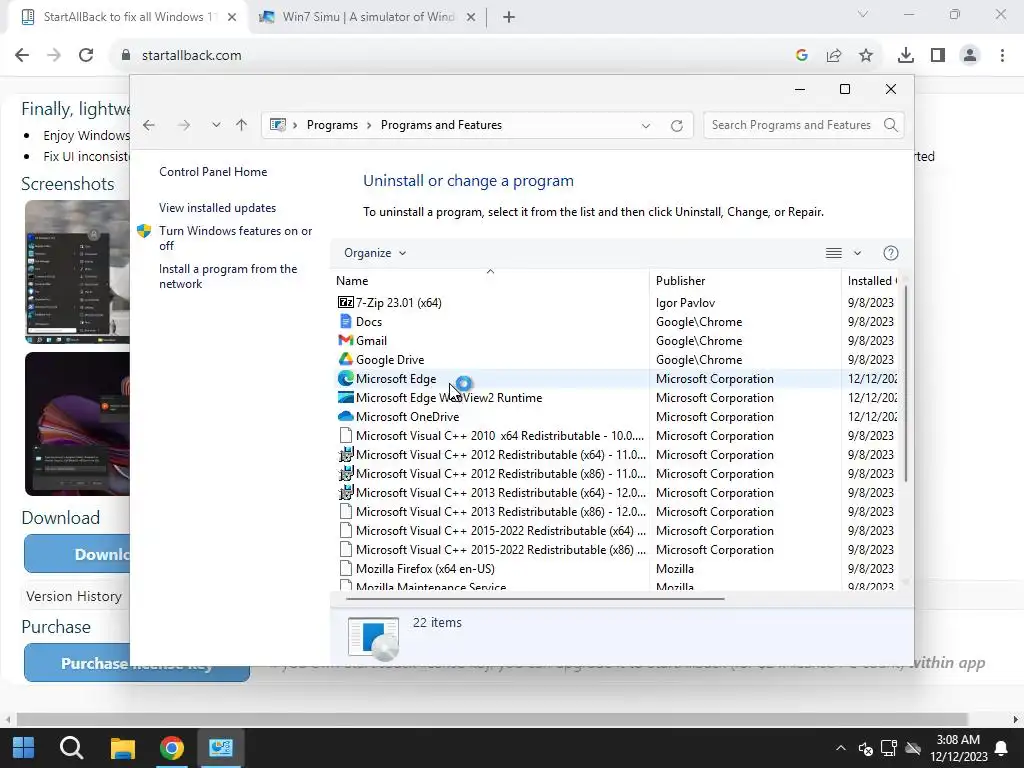
Task: Change view using the list view icon
Action: point(833,253)
